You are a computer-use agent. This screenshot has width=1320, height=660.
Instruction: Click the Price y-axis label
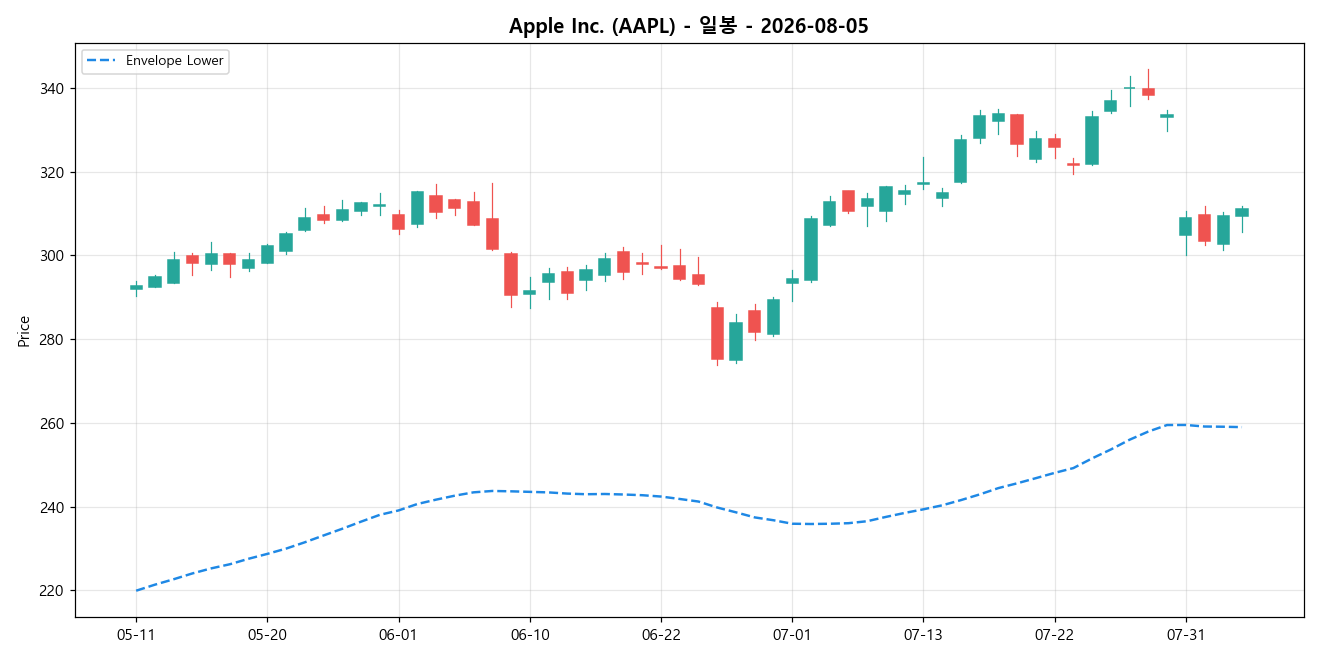tap(24, 331)
